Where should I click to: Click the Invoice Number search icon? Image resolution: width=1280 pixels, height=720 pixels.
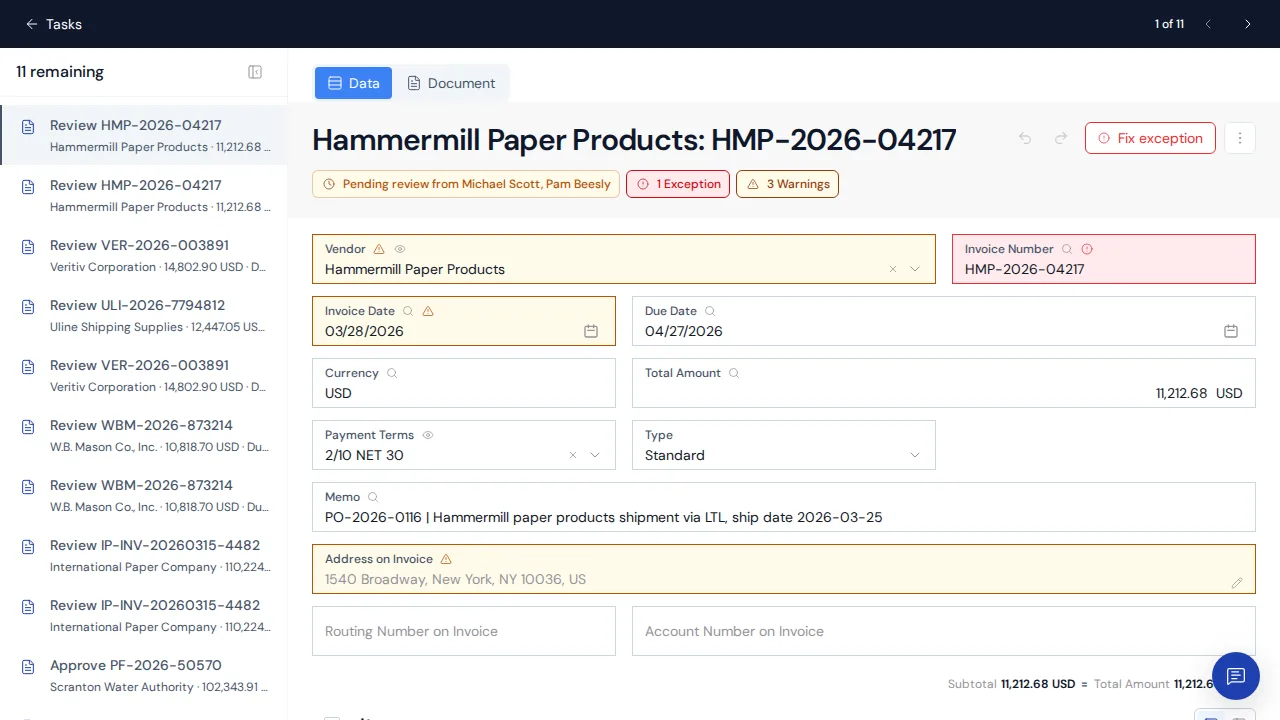pos(1067,249)
